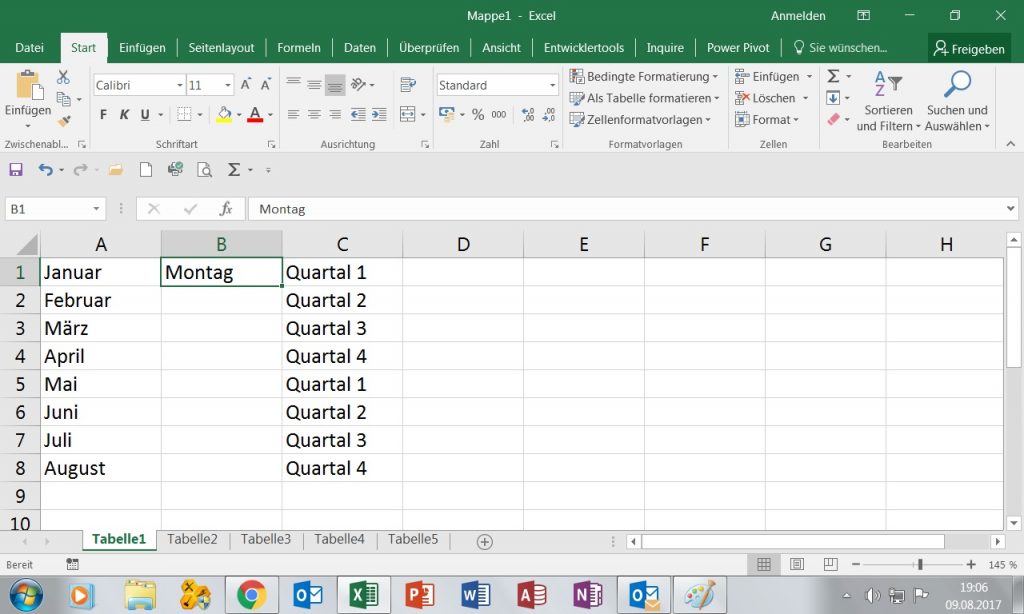Toggle center horizontal alignment
Viewport: 1024px width, 614px height.
(x=314, y=115)
